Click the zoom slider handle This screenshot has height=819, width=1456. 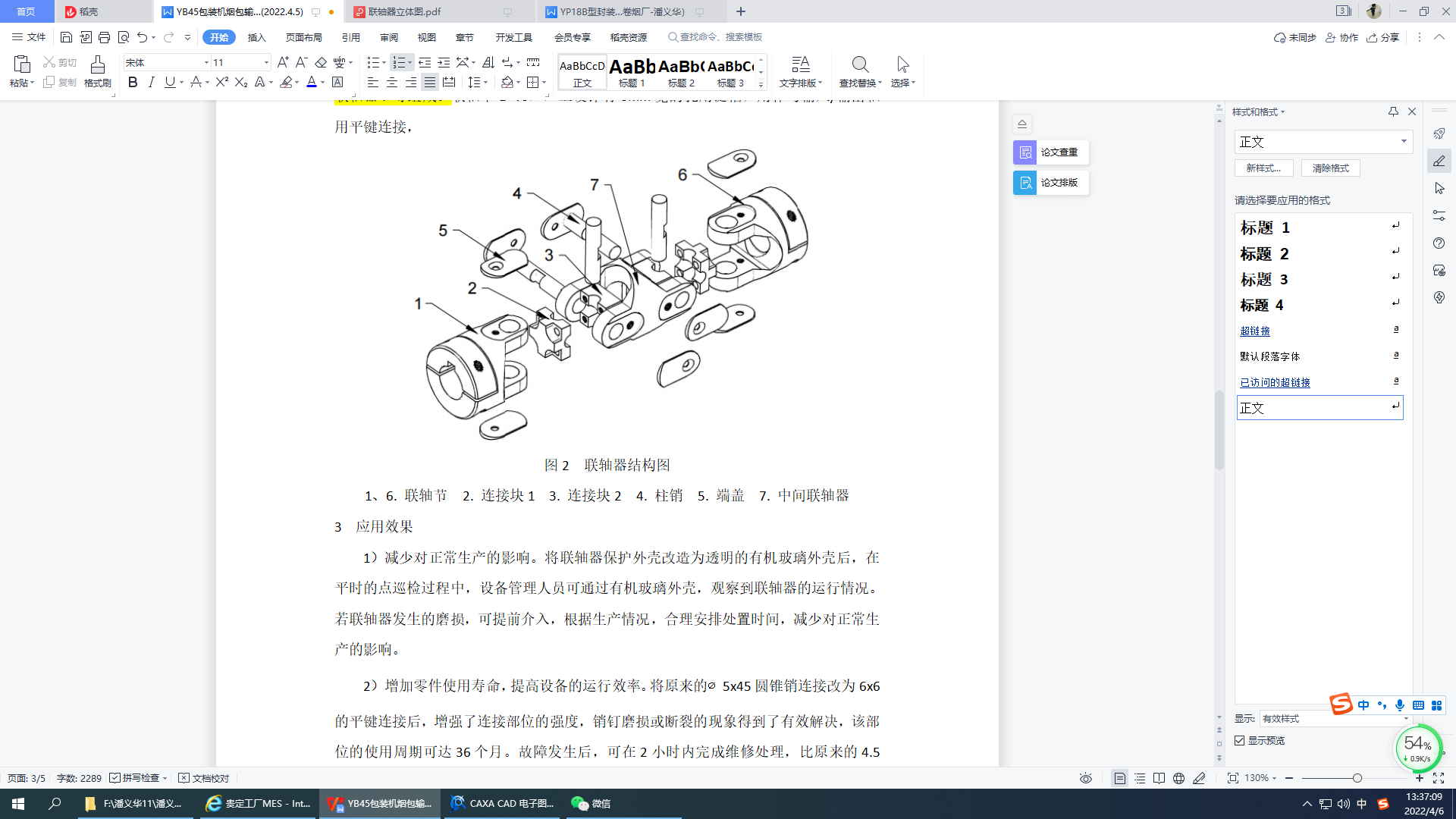pos(1357,778)
